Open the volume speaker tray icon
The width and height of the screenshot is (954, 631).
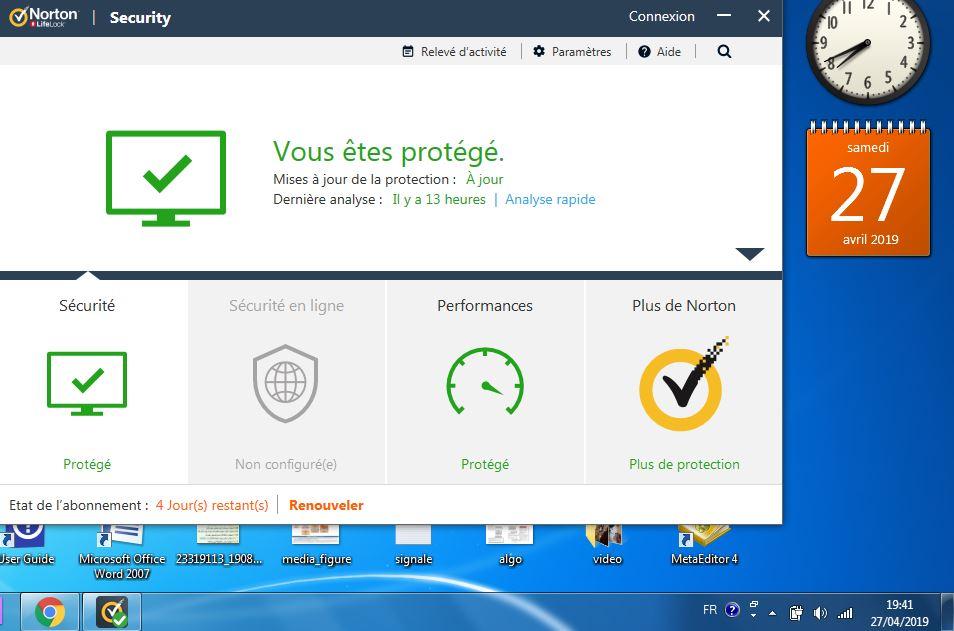(820, 613)
